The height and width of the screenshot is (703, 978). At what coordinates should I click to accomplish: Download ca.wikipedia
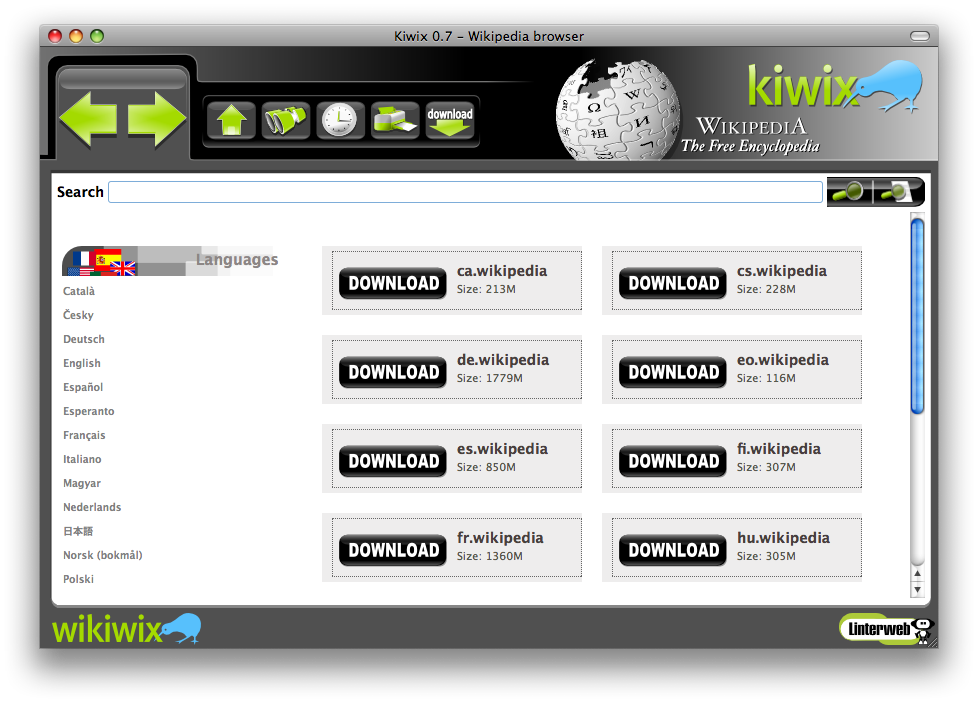pyautogui.click(x=393, y=283)
